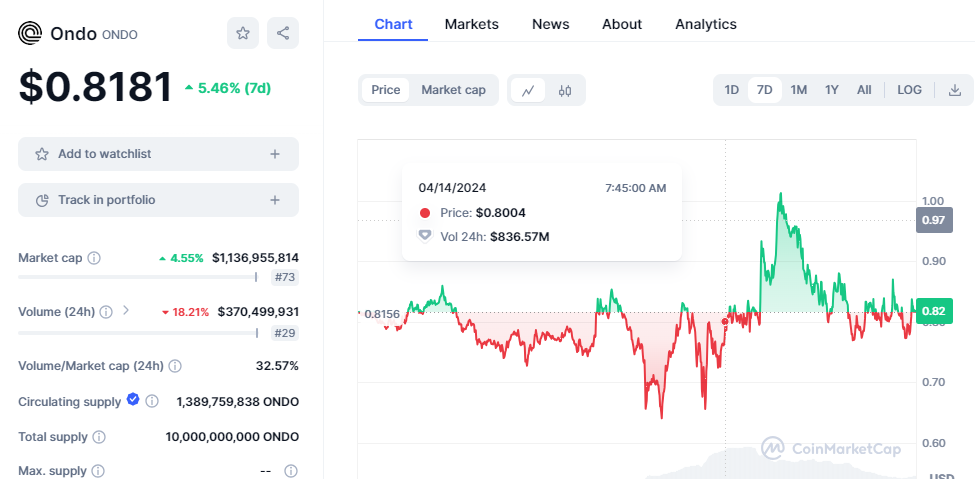Open the Analytics tab
The image size is (975, 479).
[x=706, y=24]
